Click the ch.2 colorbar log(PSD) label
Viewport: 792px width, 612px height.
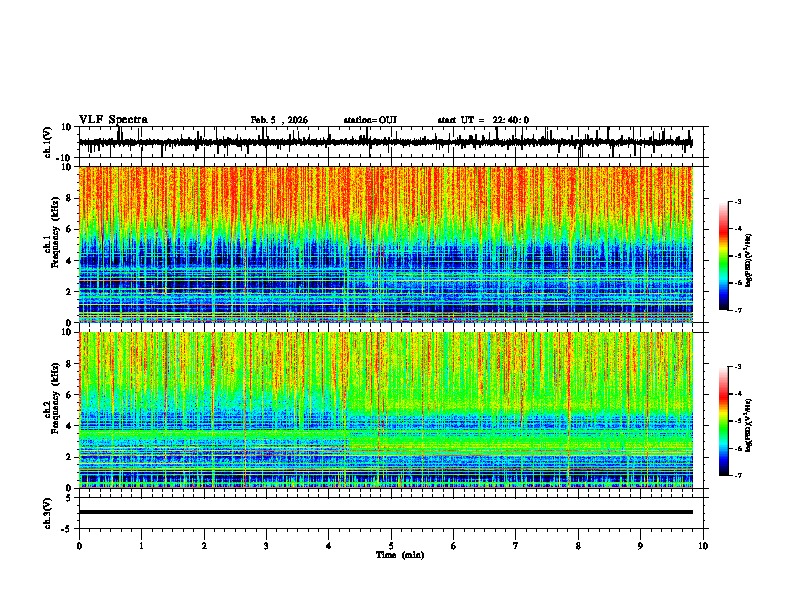pos(749,425)
